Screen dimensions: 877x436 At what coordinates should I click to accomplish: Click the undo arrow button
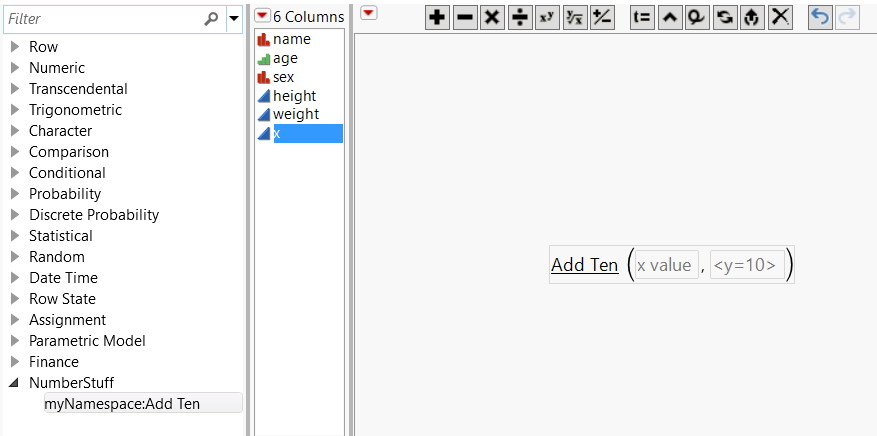(x=820, y=18)
